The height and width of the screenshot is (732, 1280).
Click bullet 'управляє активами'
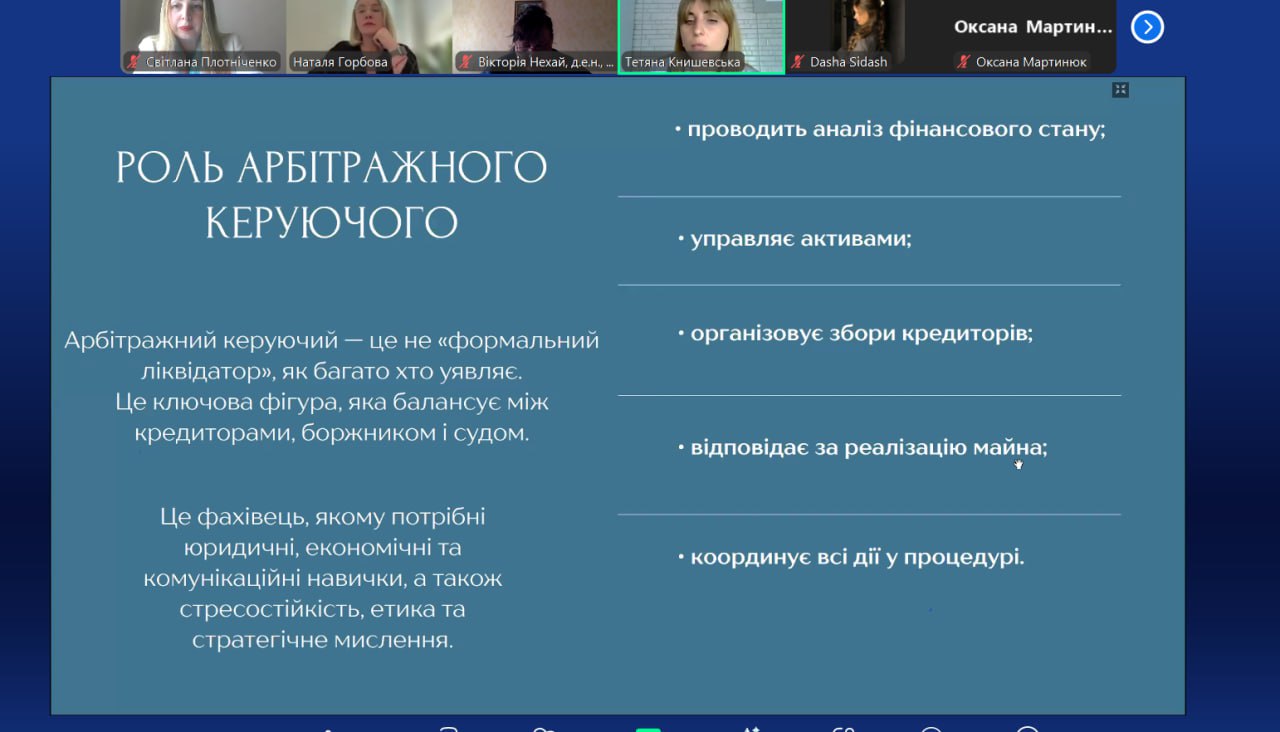pos(794,239)
